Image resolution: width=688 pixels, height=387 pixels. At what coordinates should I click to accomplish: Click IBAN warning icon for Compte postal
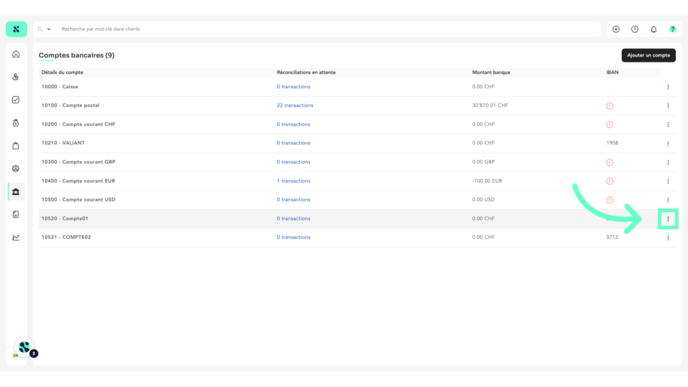(609, 106)
